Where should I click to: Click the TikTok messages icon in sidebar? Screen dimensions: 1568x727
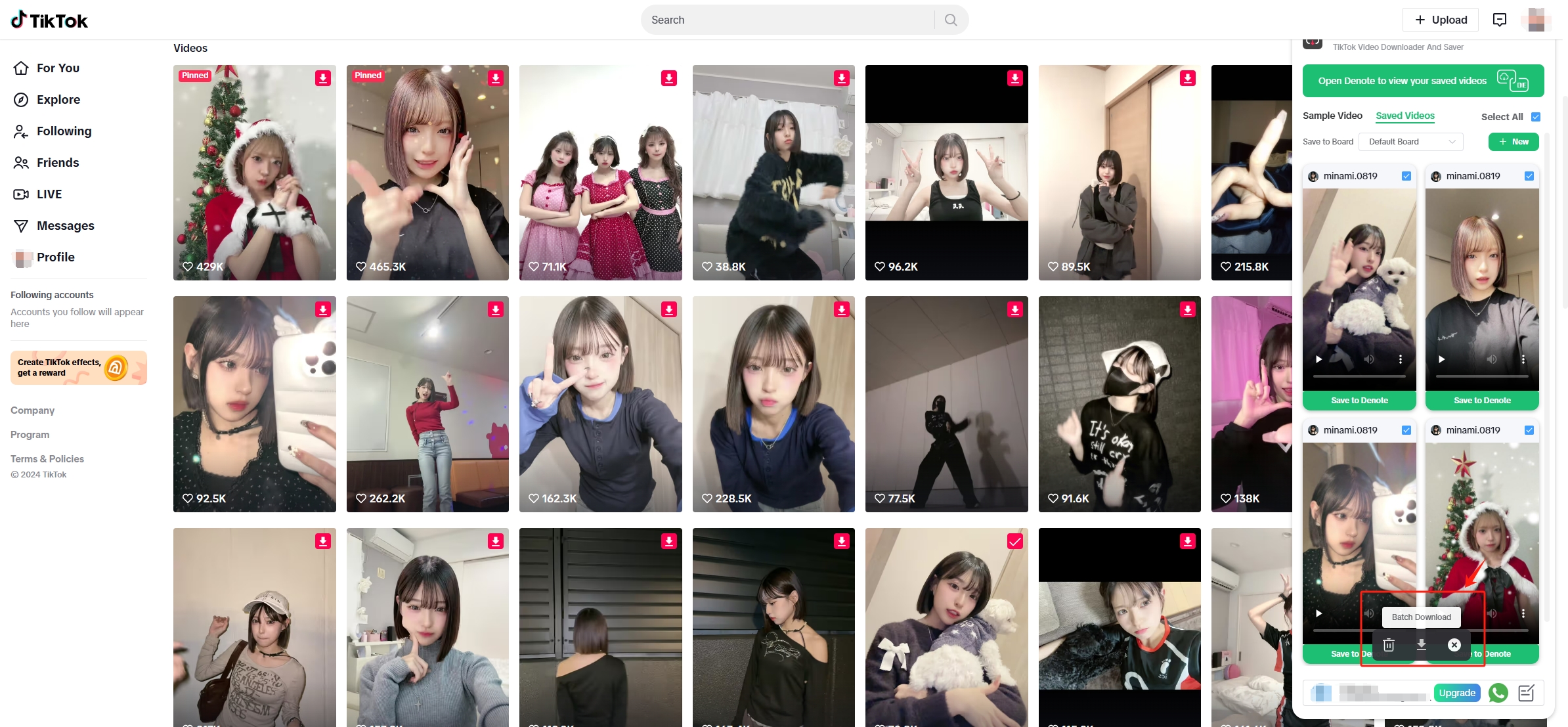(20, 225)
